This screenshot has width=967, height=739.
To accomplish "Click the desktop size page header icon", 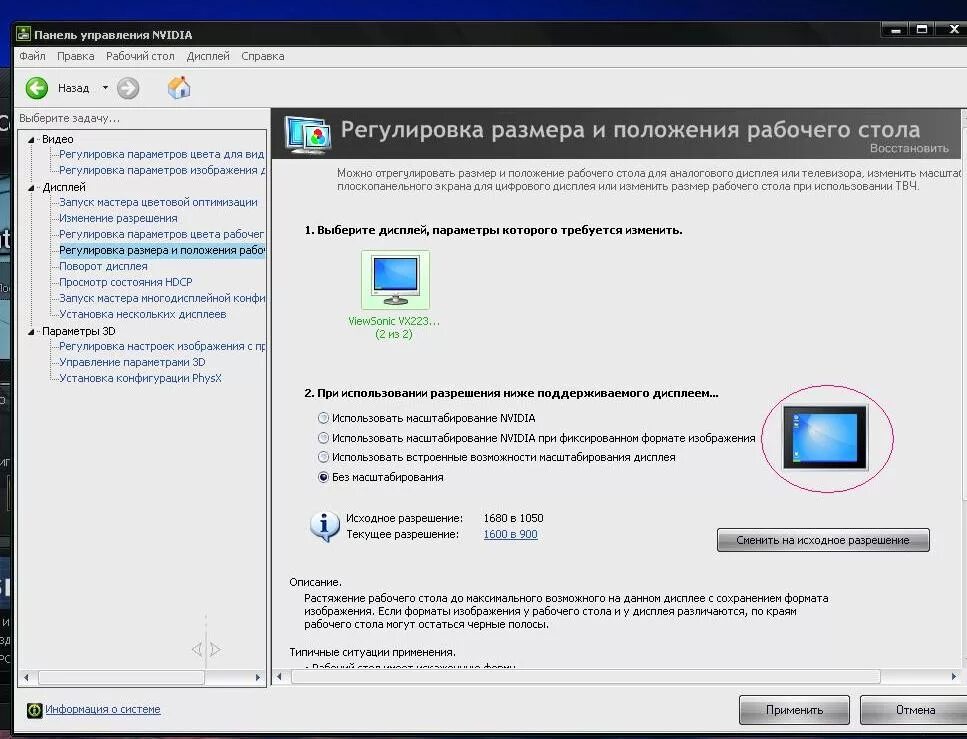I will 308,134.
